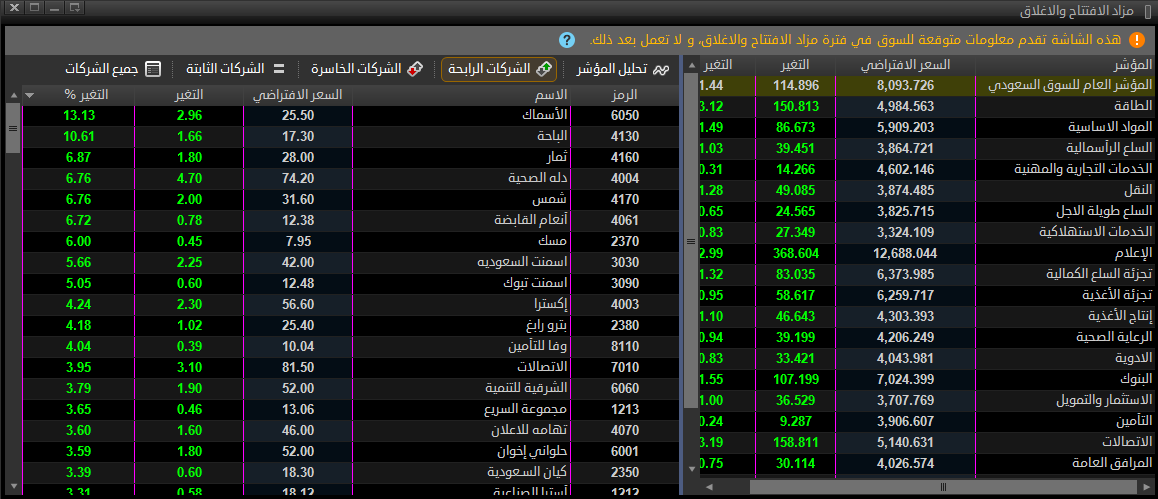
Task: Click the جميع الشركات list icon
Action: (152, 69)
